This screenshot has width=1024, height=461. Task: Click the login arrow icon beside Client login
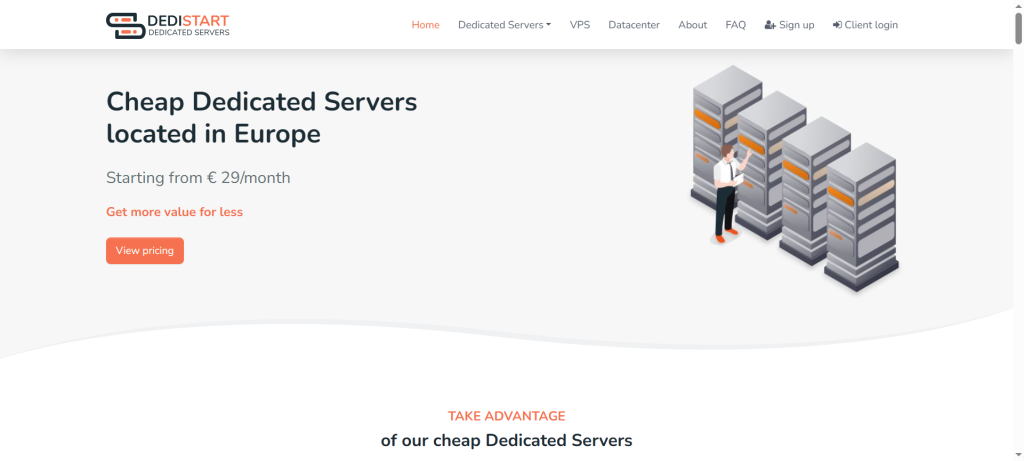(837, 25)
